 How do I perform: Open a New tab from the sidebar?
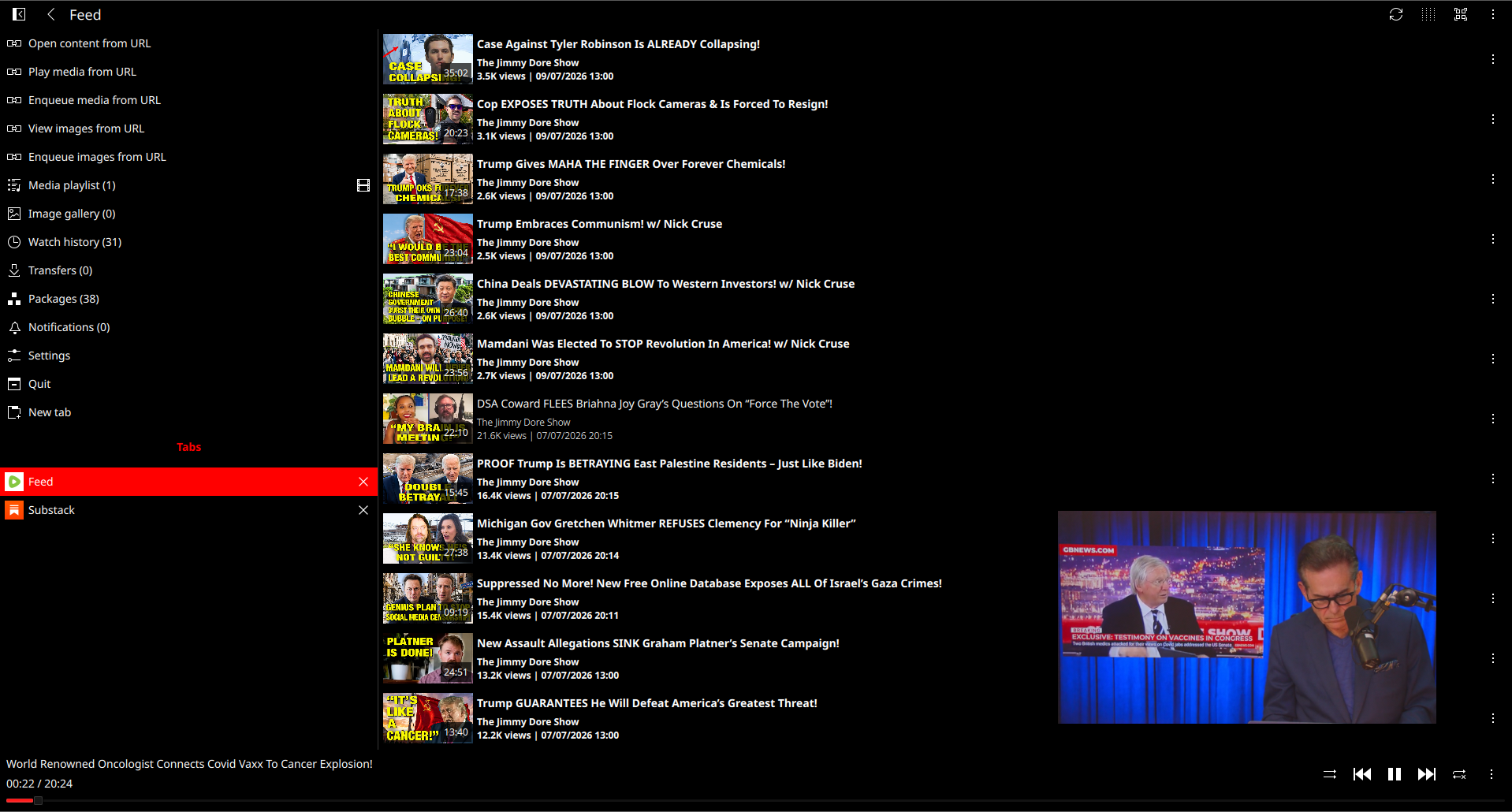(x=189, y=412)
